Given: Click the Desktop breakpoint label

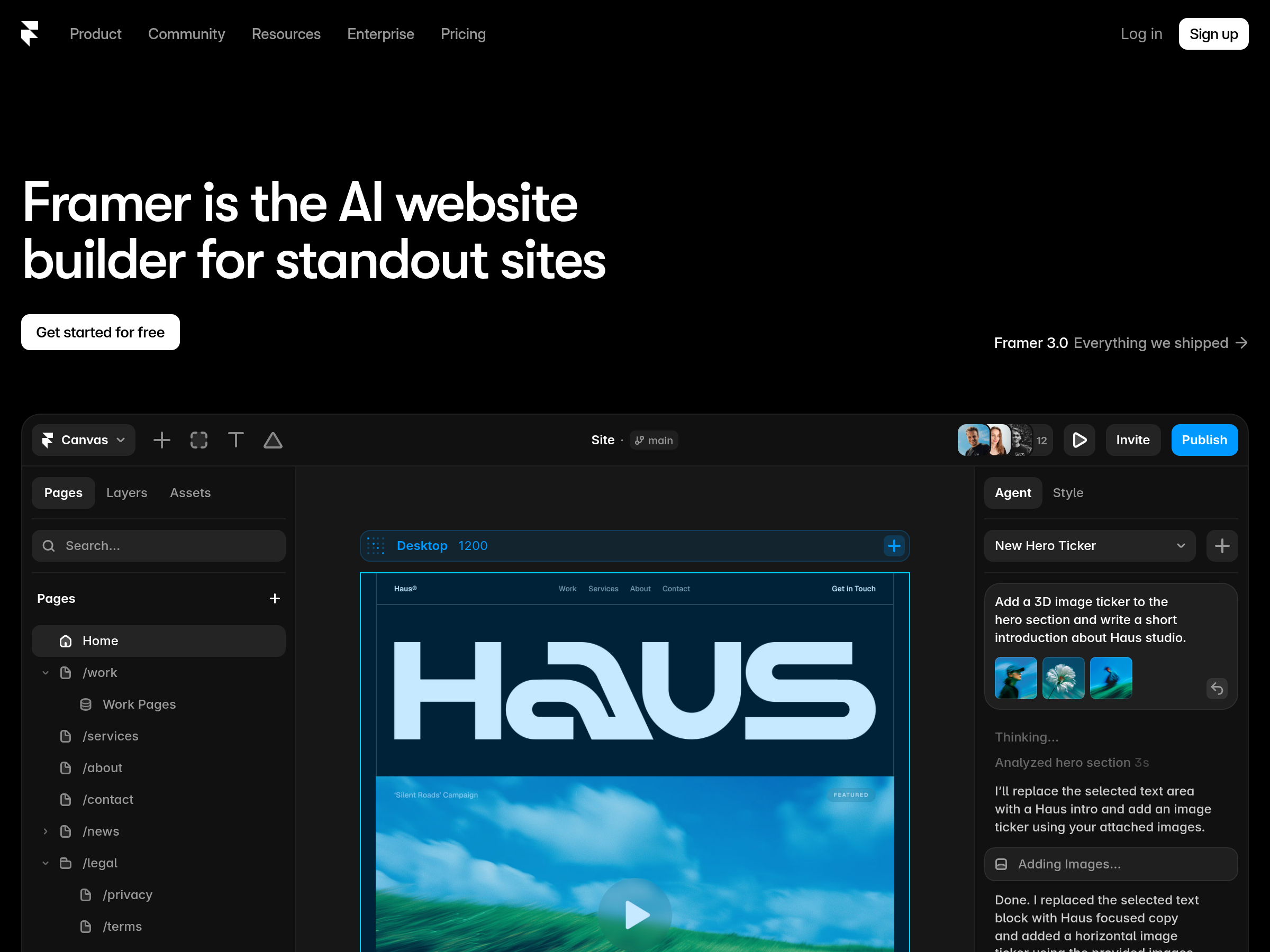Looking at the screenshot, I should [x=422, y=546].
